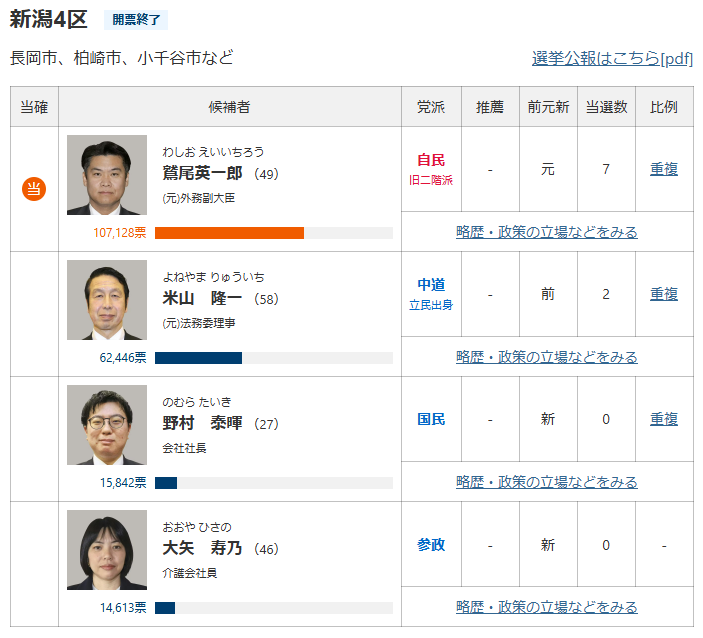Image resolution: width=703 pixels, height=638 pixels.
Task: Click the 党派 column header
Action: coord(431,107)
